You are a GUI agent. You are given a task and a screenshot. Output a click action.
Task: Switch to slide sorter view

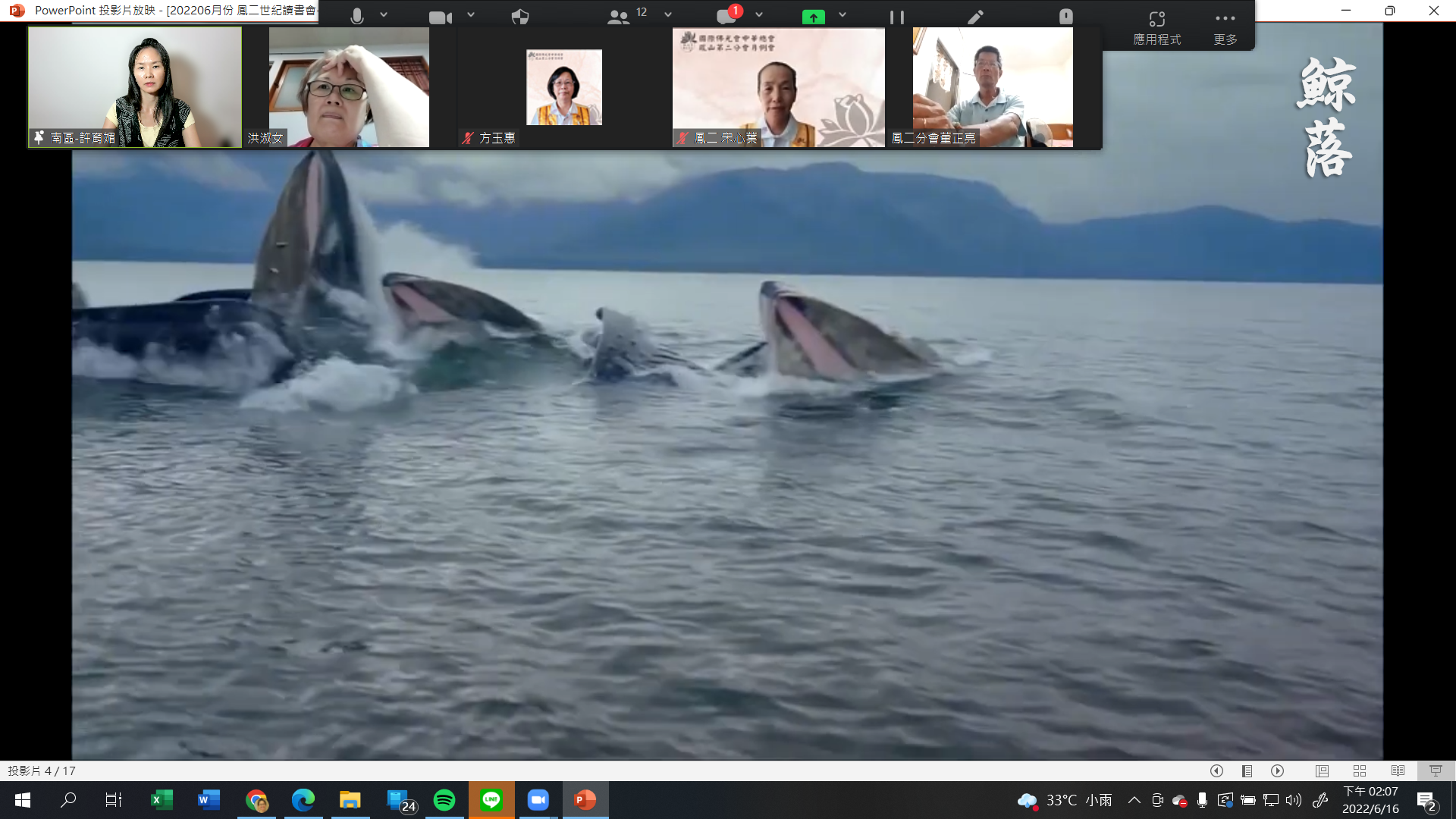(1360, 770)
